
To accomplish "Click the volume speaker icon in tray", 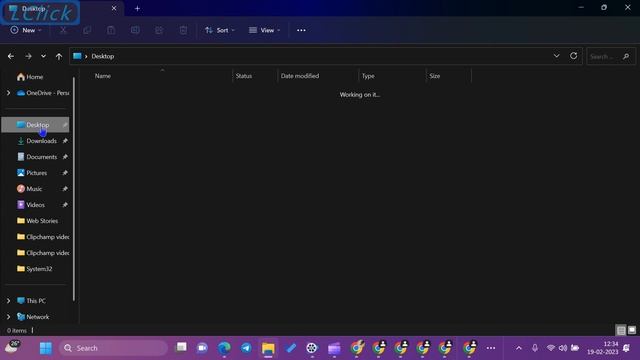I will (563, 348).
